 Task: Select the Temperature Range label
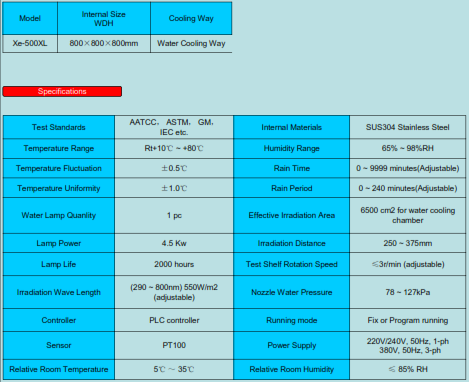[59, 148]
